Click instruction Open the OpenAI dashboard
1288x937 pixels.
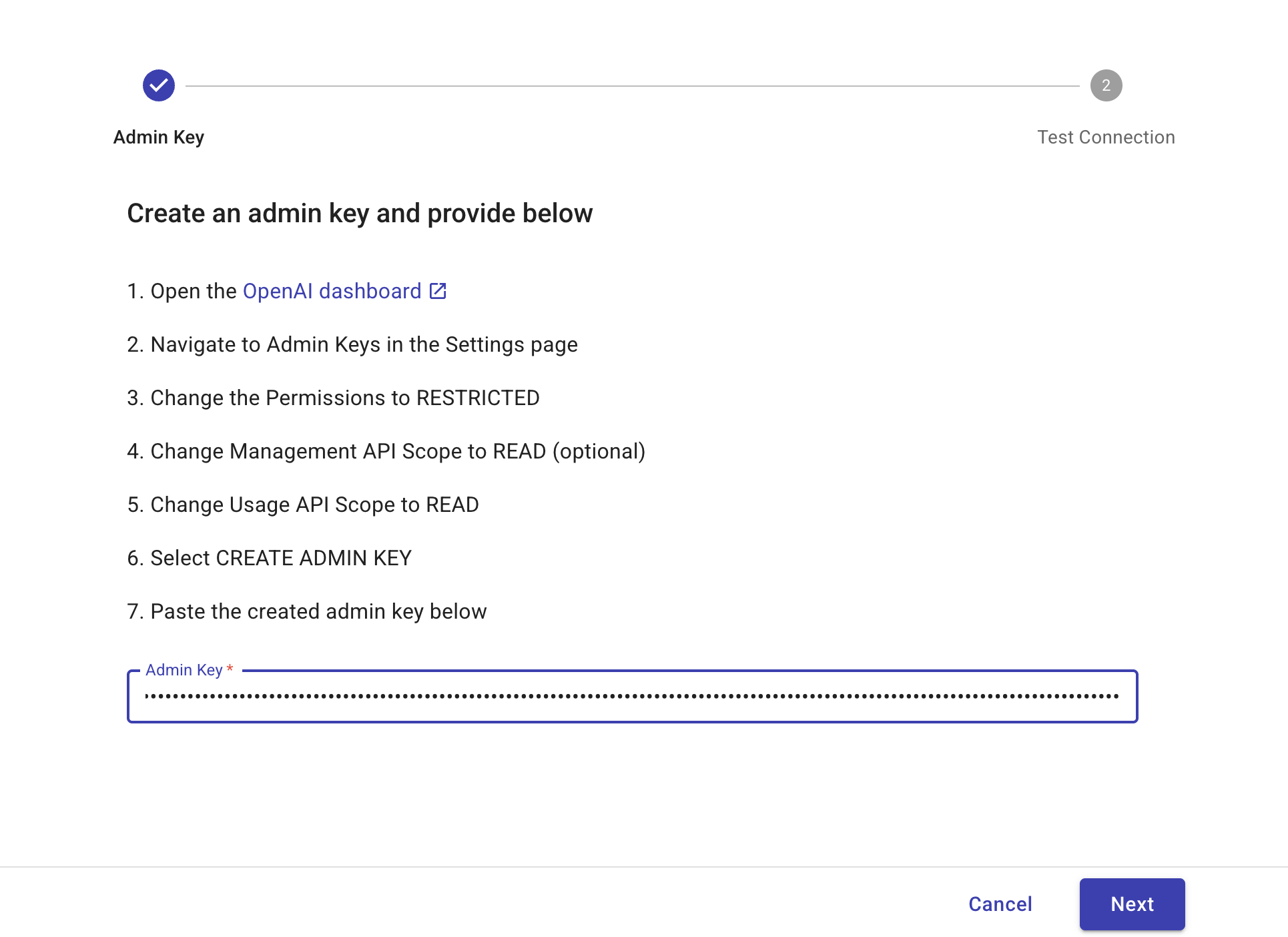click(x=286, y=290)
